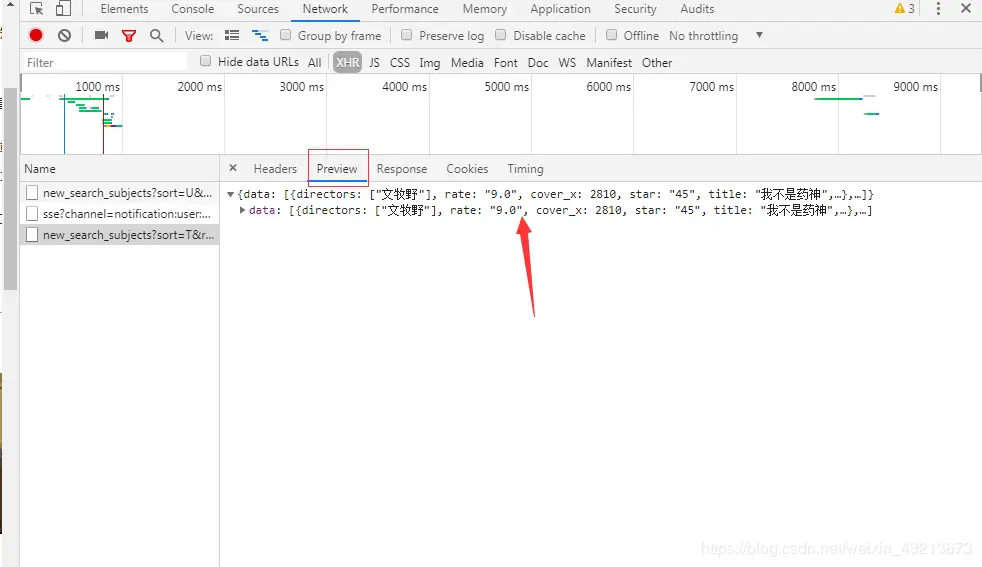Image resolution: width=982 pixels, height=567 pixels.
Task: Close the DevTools panel
Action: coord(966,9)
